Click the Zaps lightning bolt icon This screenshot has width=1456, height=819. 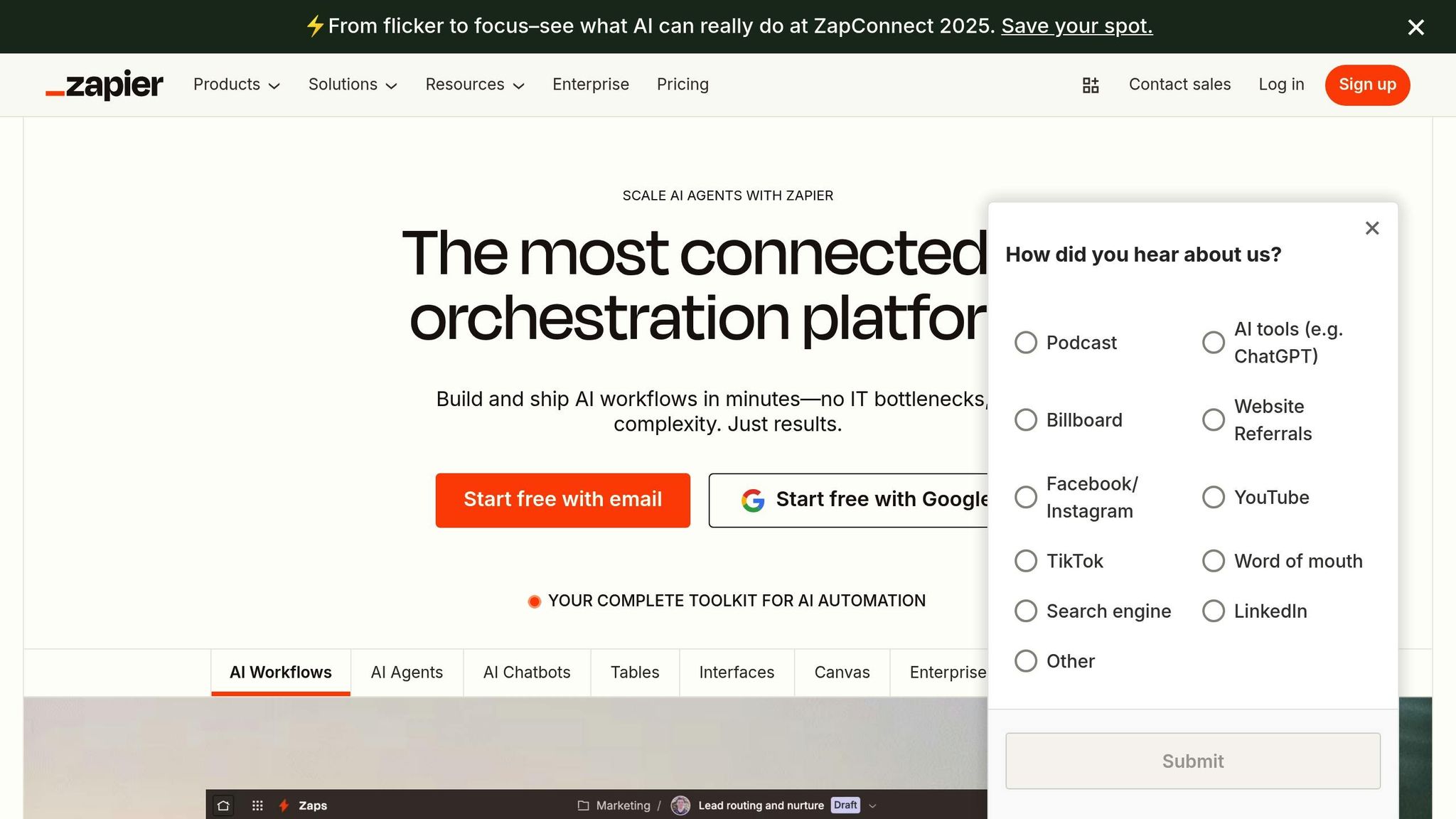284,805
